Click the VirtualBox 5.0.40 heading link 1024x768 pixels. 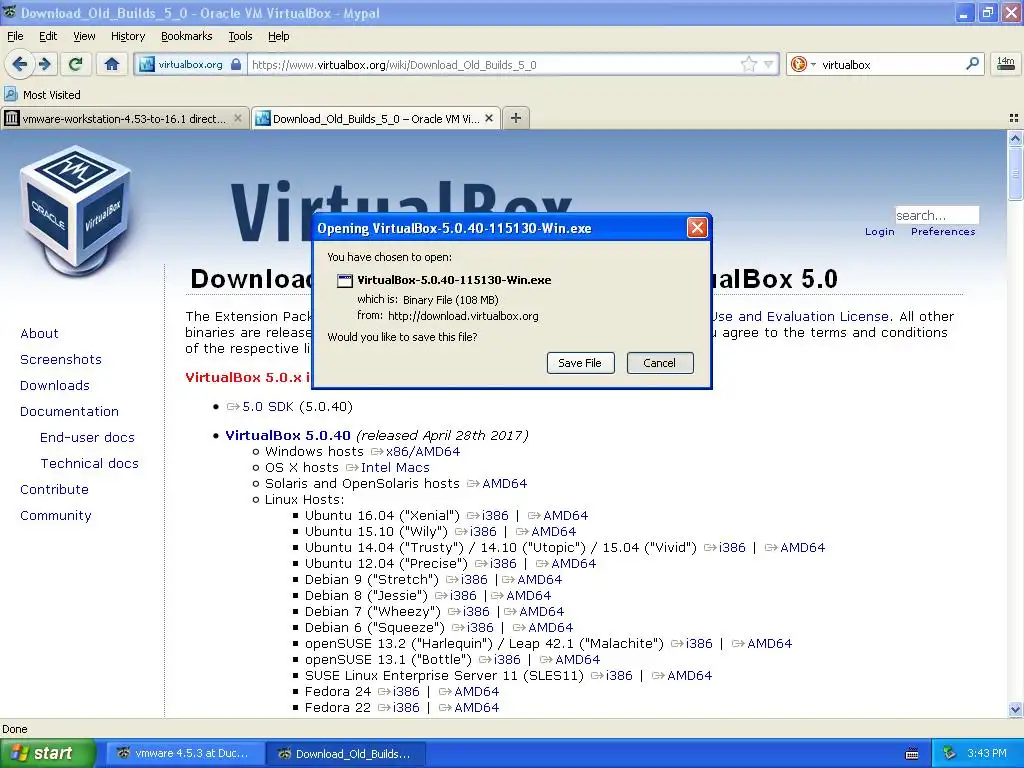tap(288, 436)
